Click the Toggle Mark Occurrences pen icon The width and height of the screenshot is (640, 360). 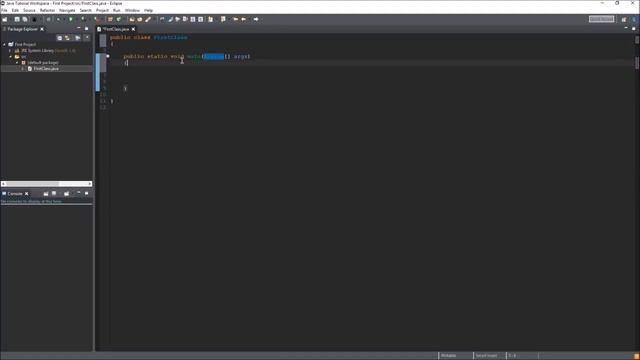(x=171, y=19)
